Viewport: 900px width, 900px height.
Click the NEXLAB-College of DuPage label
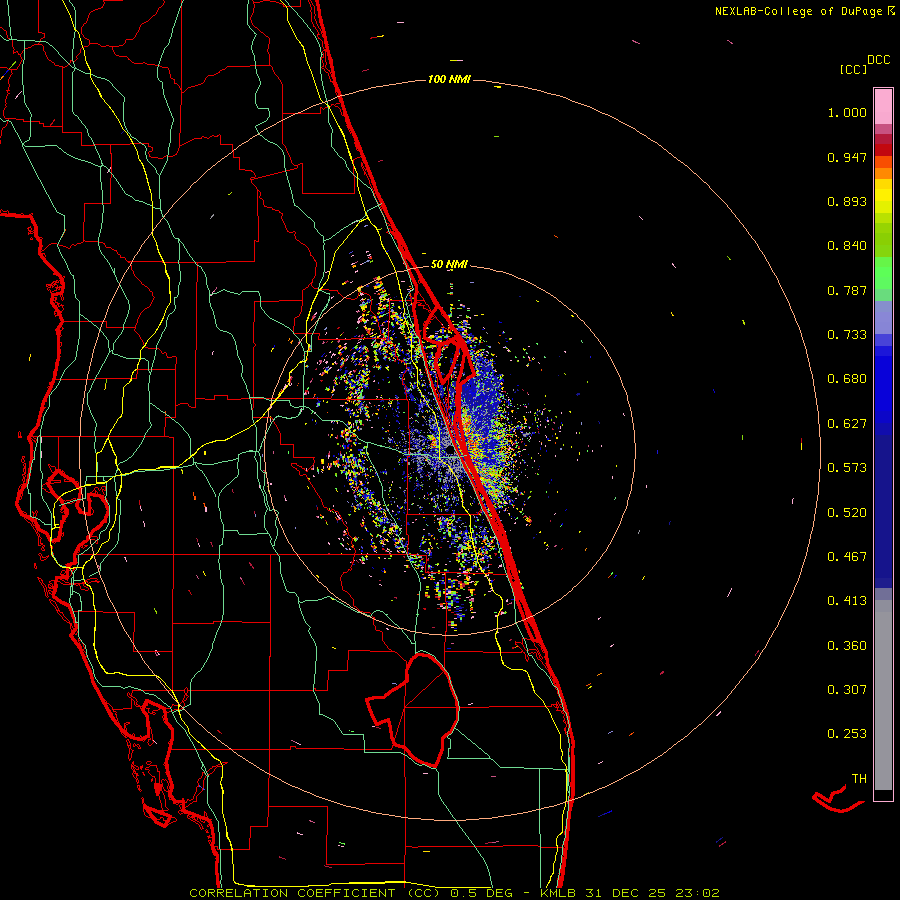(x=798, y=11)
